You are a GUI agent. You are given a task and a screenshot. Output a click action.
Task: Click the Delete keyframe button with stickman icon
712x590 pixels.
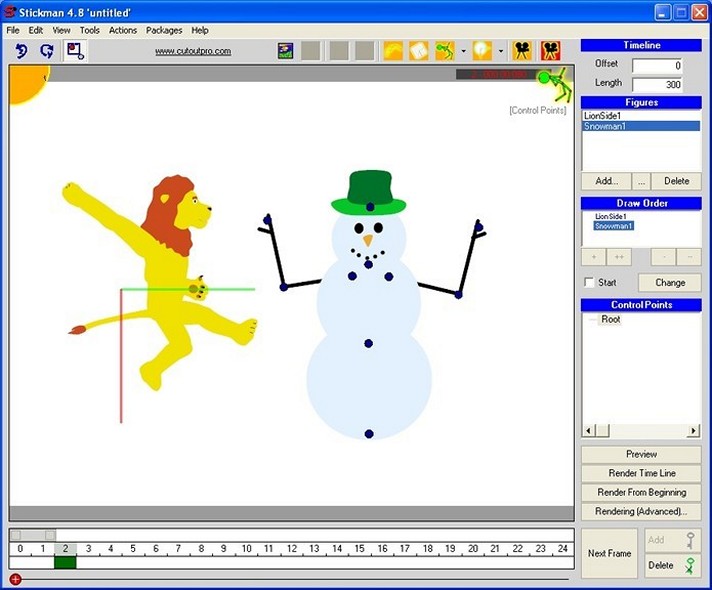point(672,565)
